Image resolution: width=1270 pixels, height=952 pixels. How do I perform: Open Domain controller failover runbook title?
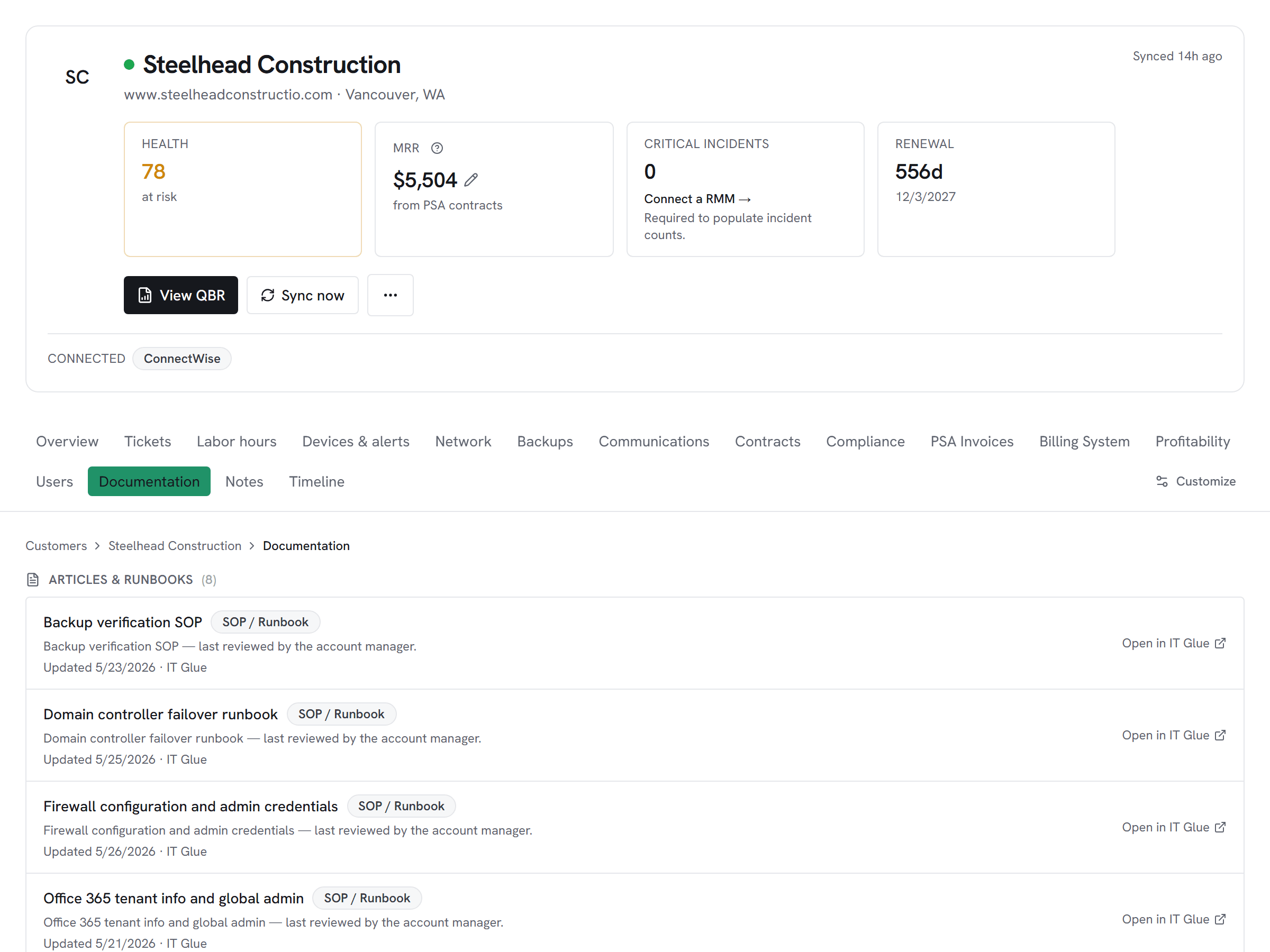(x=161, y=715)
